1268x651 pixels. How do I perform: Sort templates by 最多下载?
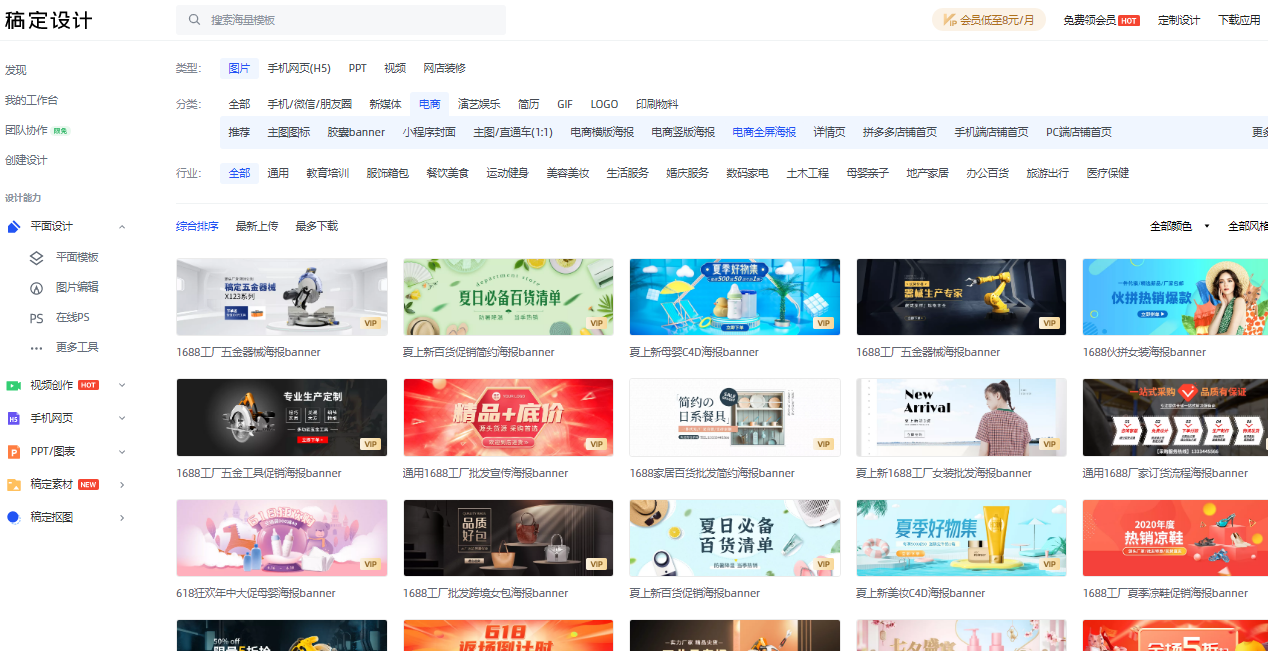pos(317,227)
